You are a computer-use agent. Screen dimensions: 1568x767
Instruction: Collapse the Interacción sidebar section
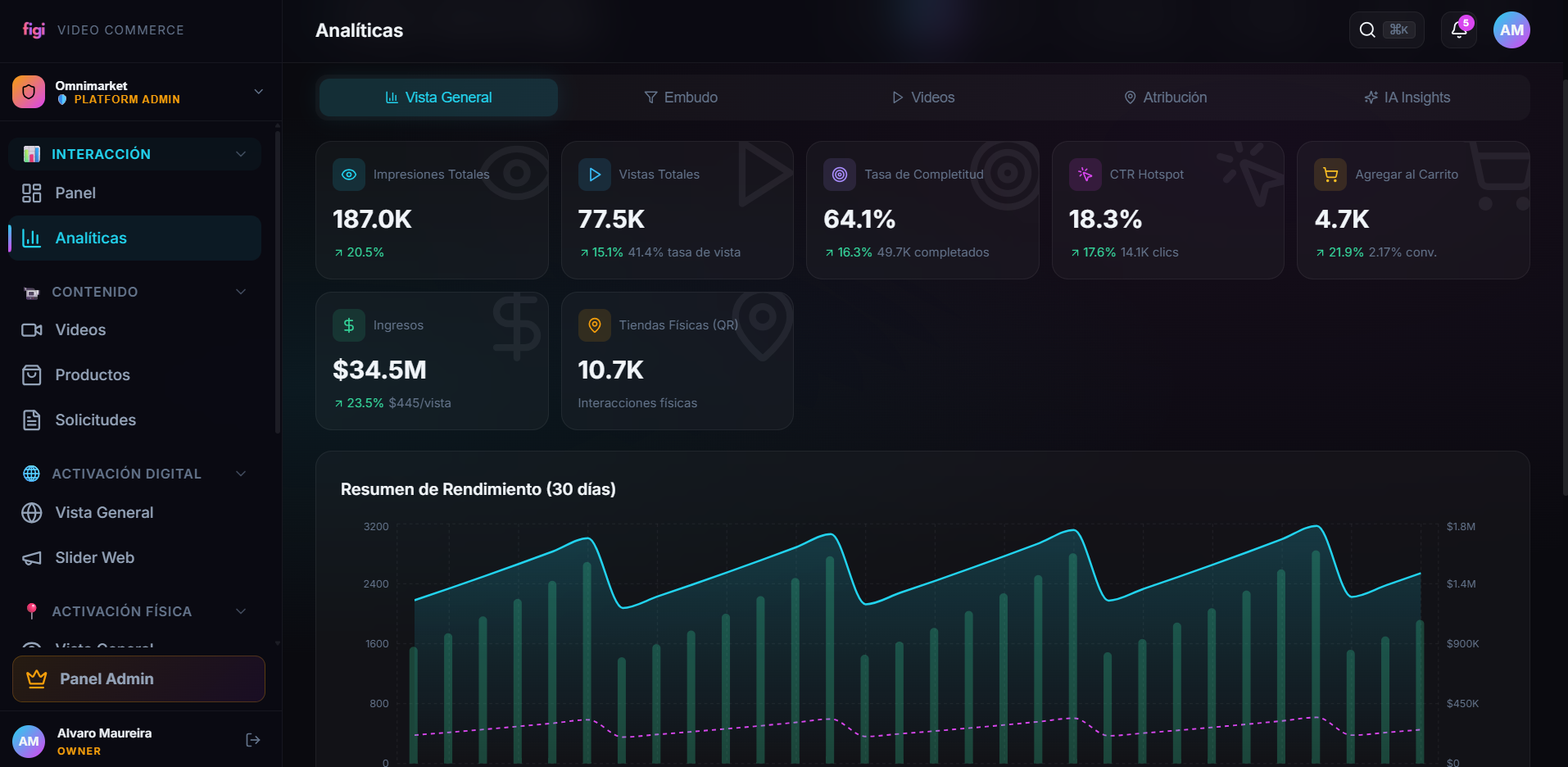tap(241, 154)
